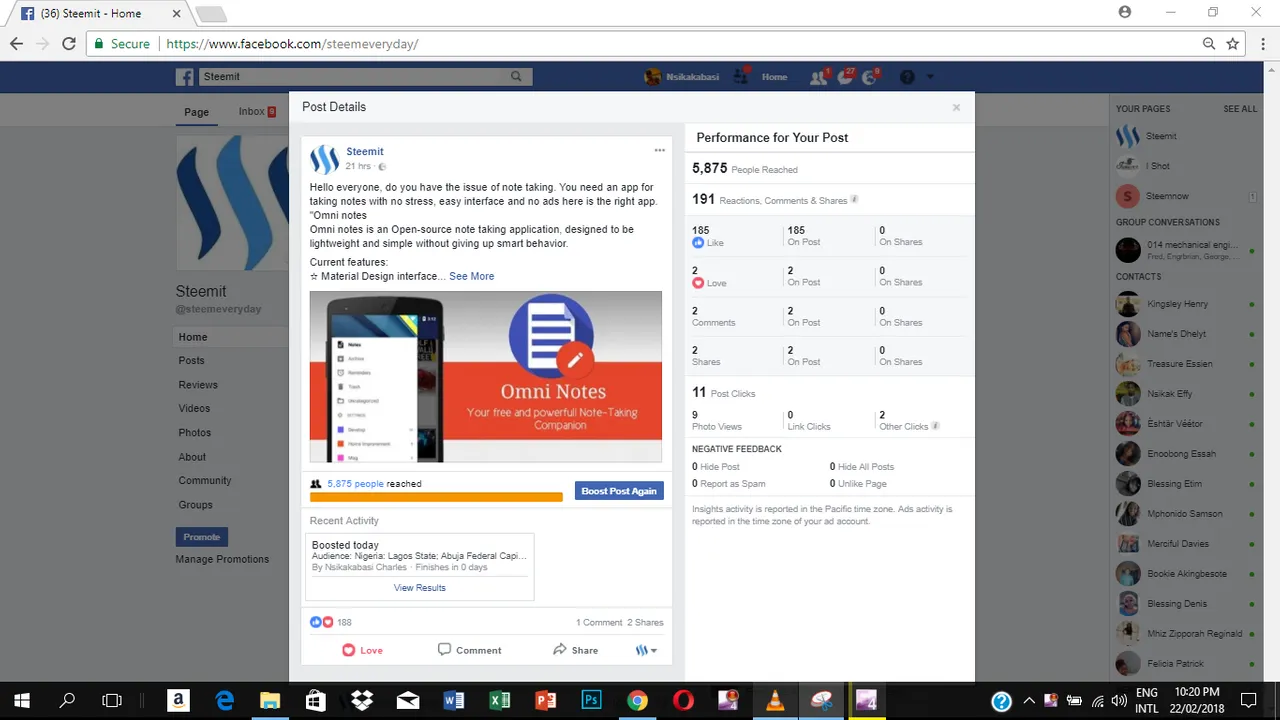
Task: Click the zoom magnifier icon in the address bar
Action: click(x=1209, y=44)
